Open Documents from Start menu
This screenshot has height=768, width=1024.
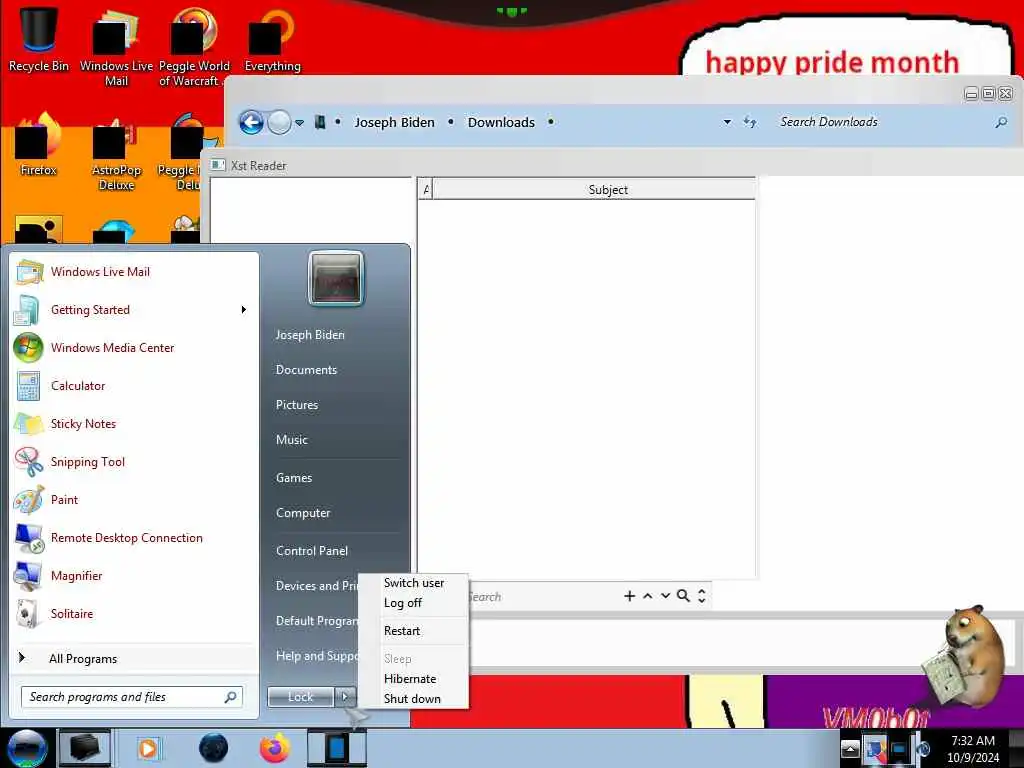tap(306, 370)
